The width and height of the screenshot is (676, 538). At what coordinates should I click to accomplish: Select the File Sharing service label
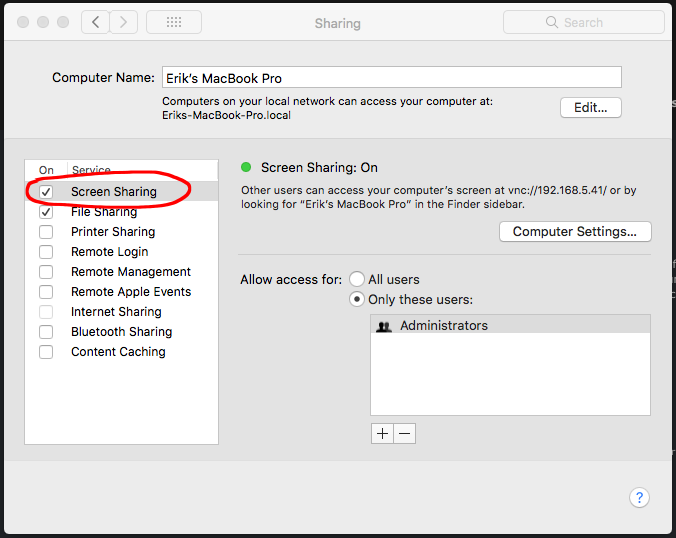tap(104, 212)
